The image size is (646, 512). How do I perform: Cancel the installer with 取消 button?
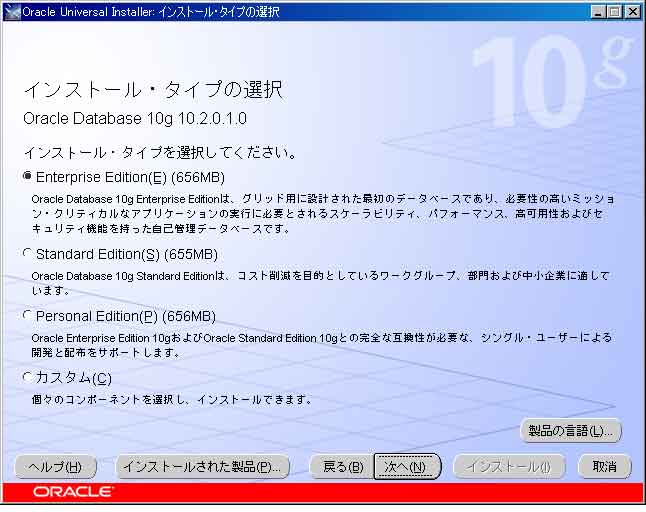coord(604,467)
